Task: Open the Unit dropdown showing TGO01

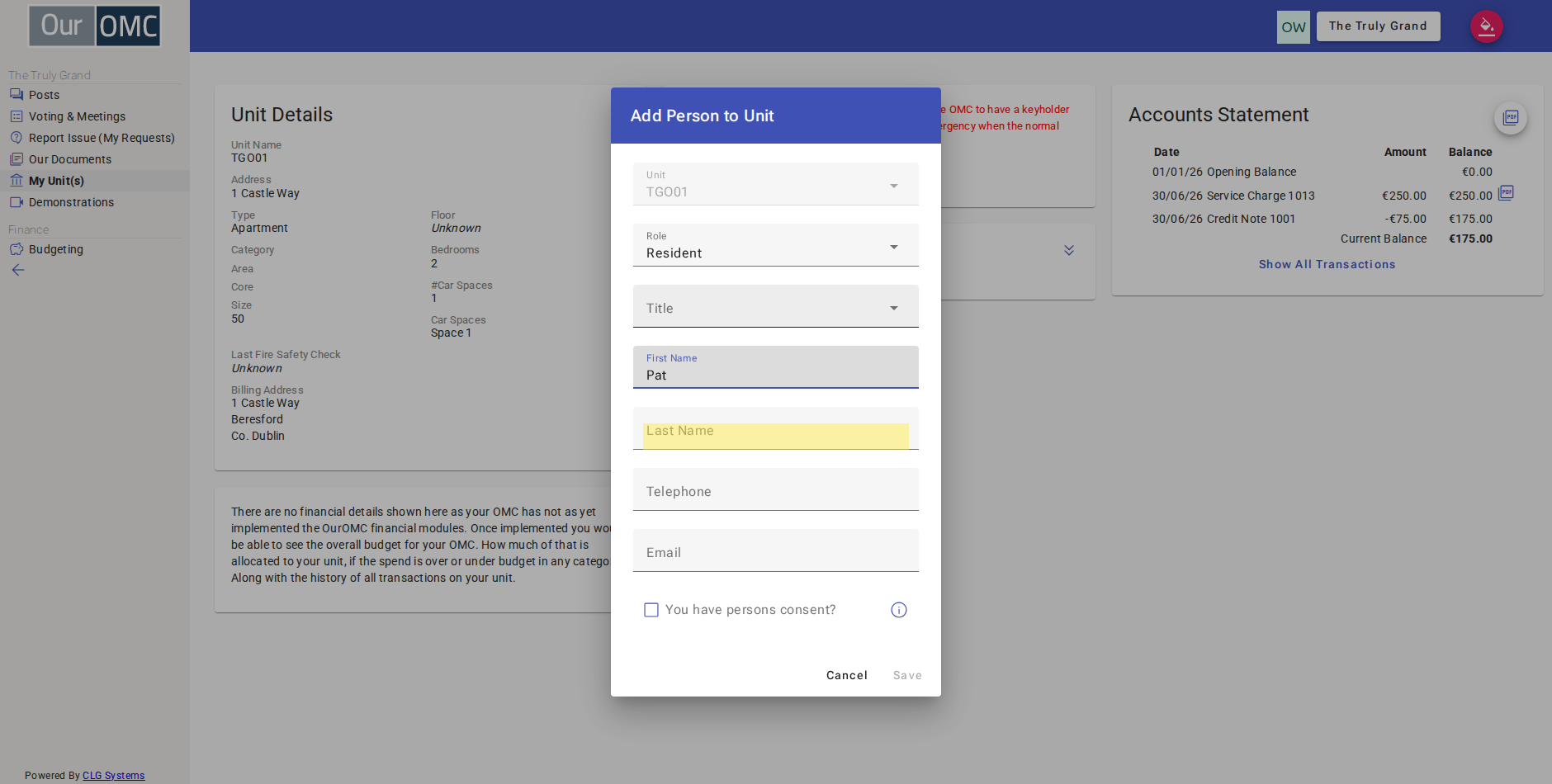Action: click(776, 184)
